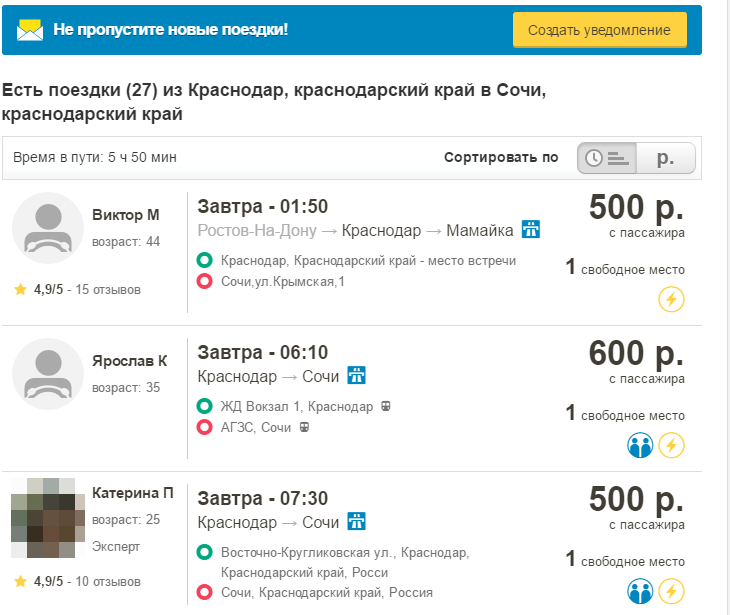Screen dimensions: 730x615
Task: Click 'Создать уведомление' button
Action: [x=600, y=30]
